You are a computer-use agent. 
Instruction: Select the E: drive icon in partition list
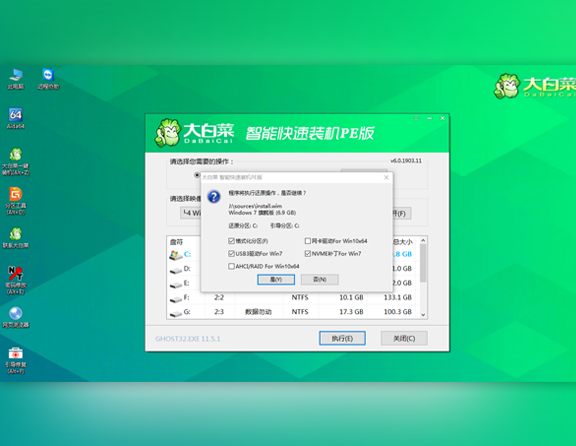[x=176, y=284]
